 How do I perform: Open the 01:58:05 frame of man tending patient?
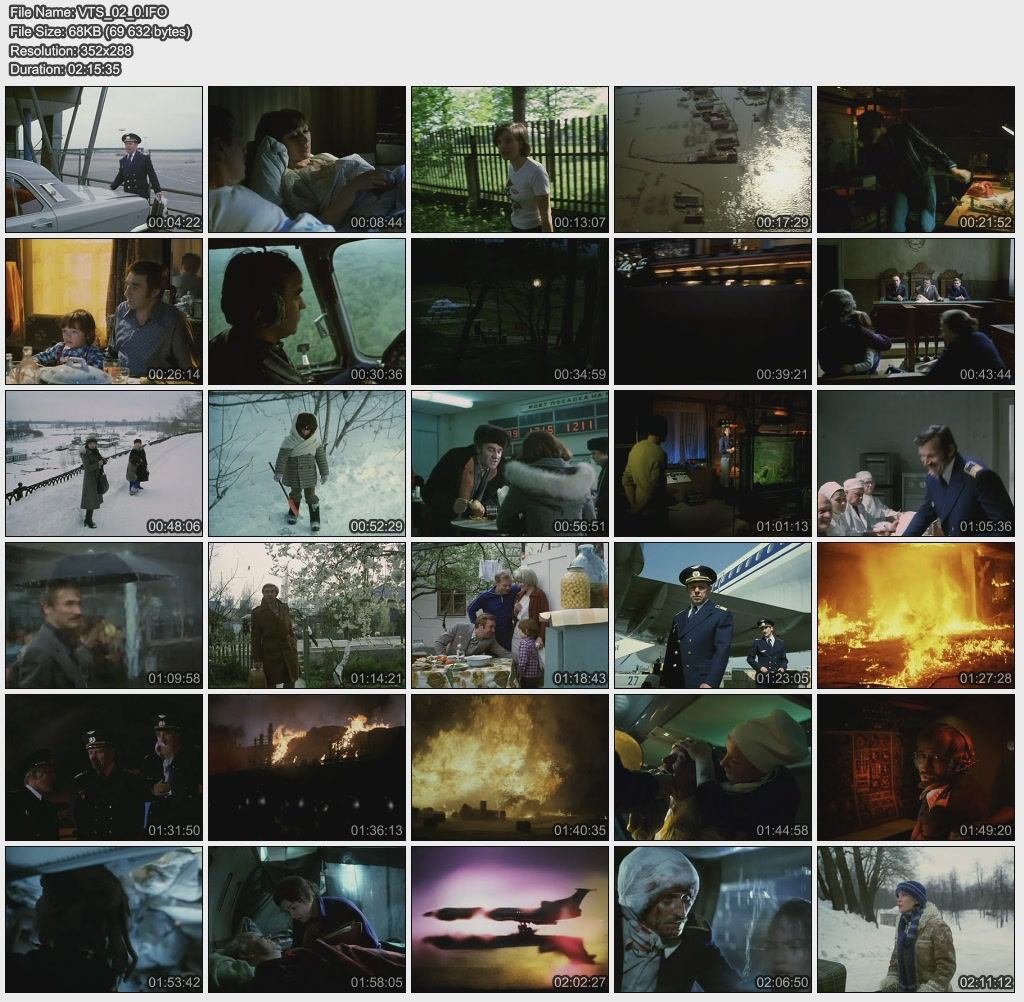[x=307, y=920]
